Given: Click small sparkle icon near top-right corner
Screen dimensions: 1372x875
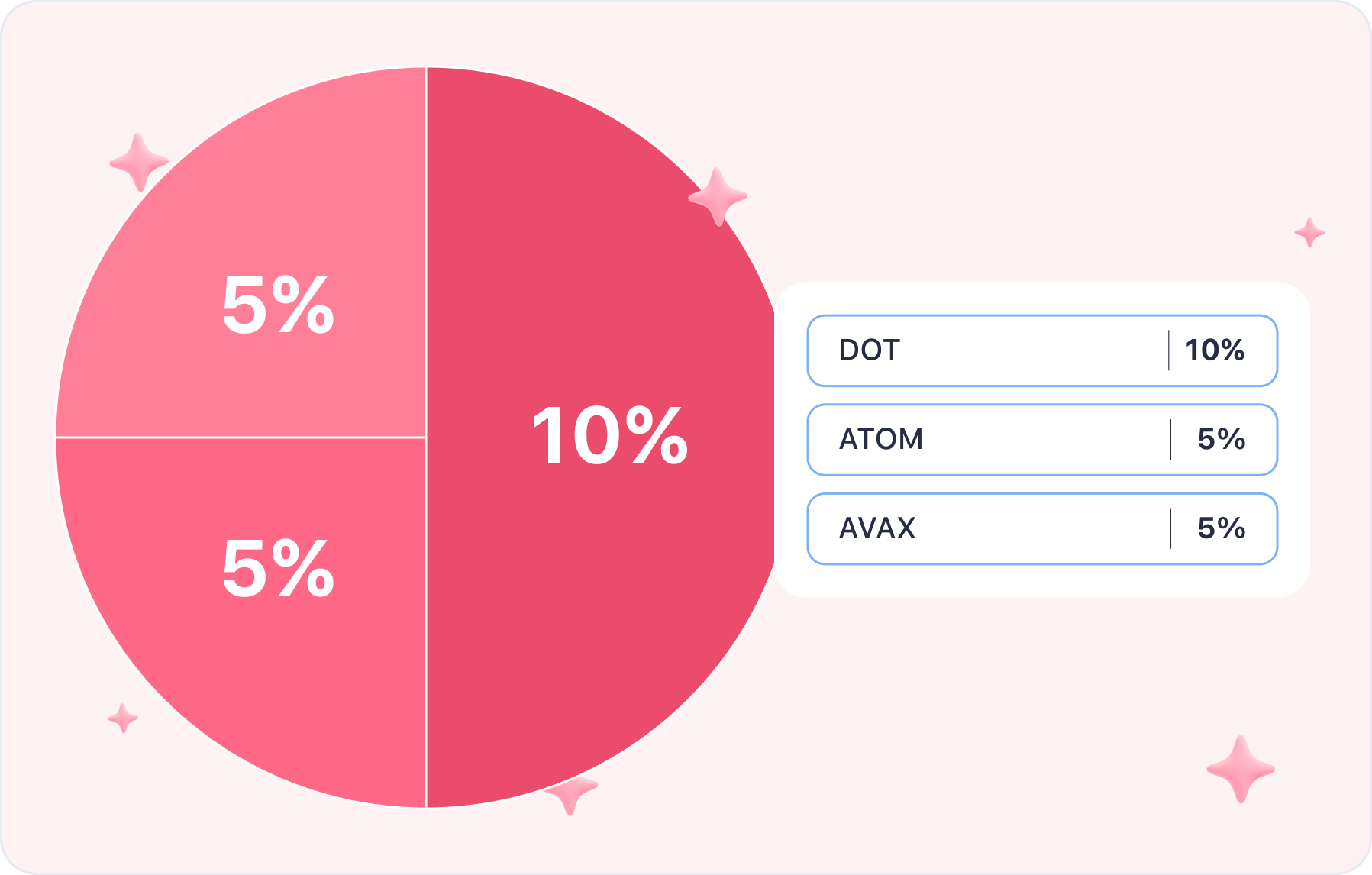Looking at the screenshot, I should [1309, 232].
